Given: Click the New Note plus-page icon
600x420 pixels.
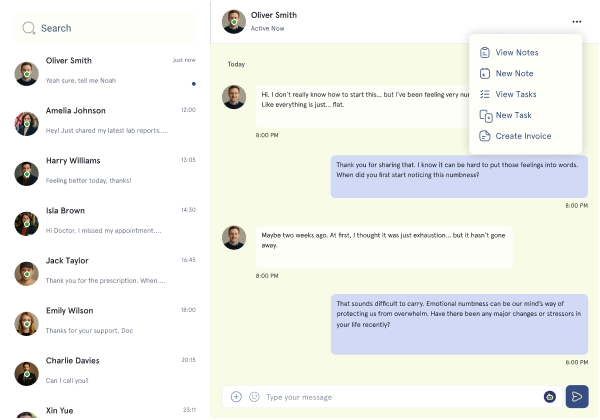Looking at the screenshot, I should 484,73.
